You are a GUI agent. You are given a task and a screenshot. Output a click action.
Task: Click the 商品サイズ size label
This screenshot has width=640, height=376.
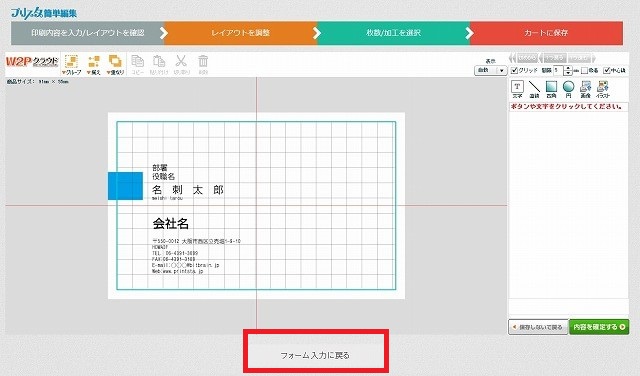[x=38, y=82]
